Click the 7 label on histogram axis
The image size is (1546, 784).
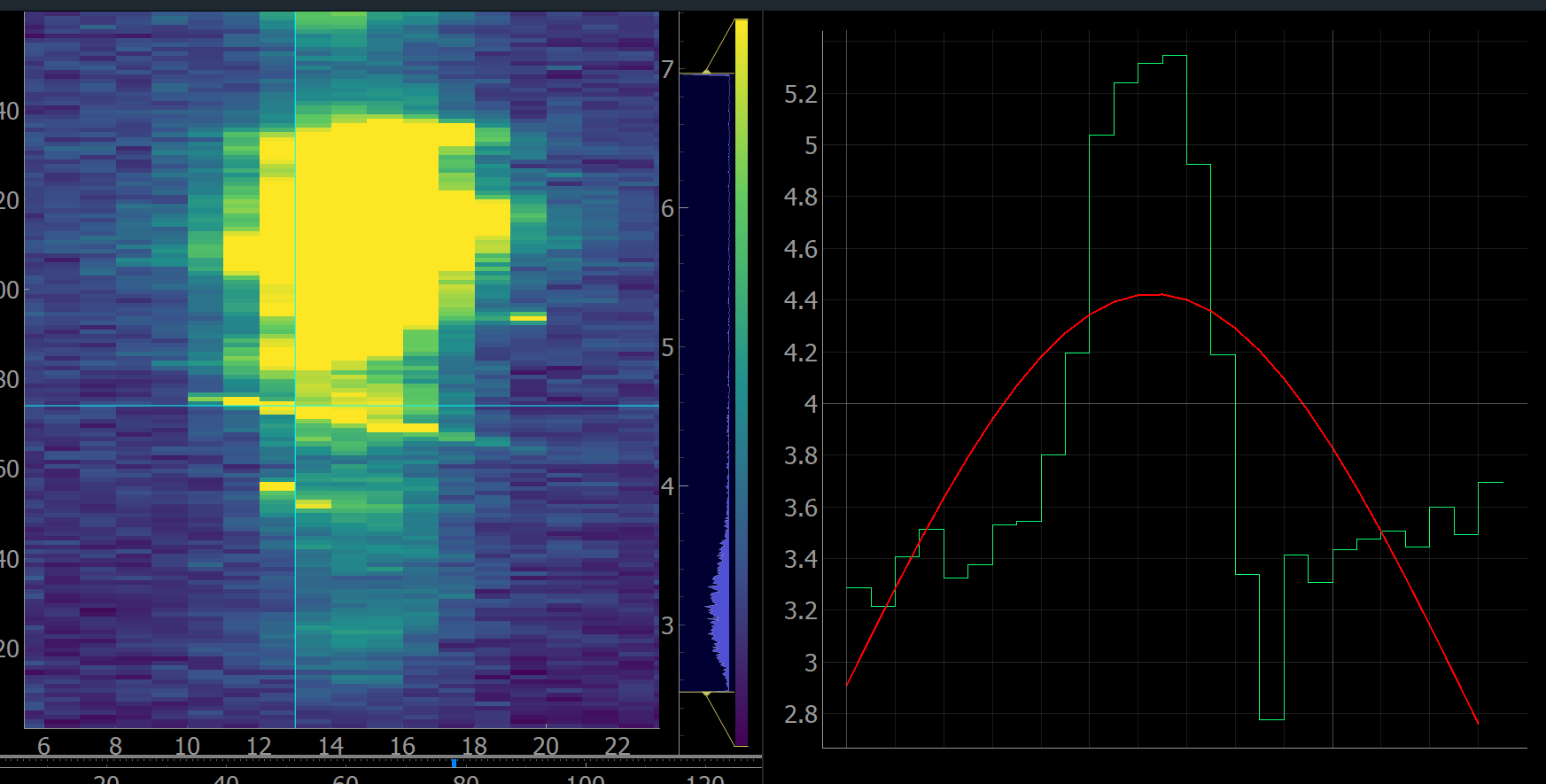coord(667,69)
